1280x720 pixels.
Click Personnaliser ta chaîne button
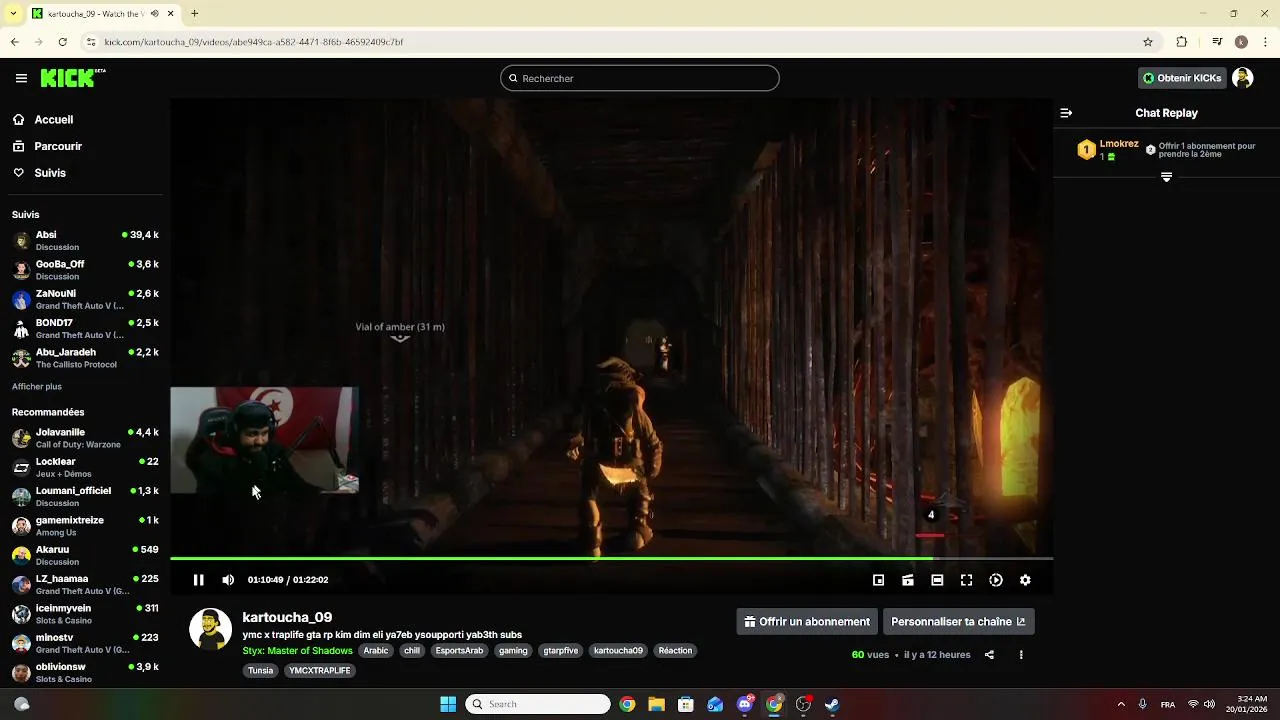point(958,621)
